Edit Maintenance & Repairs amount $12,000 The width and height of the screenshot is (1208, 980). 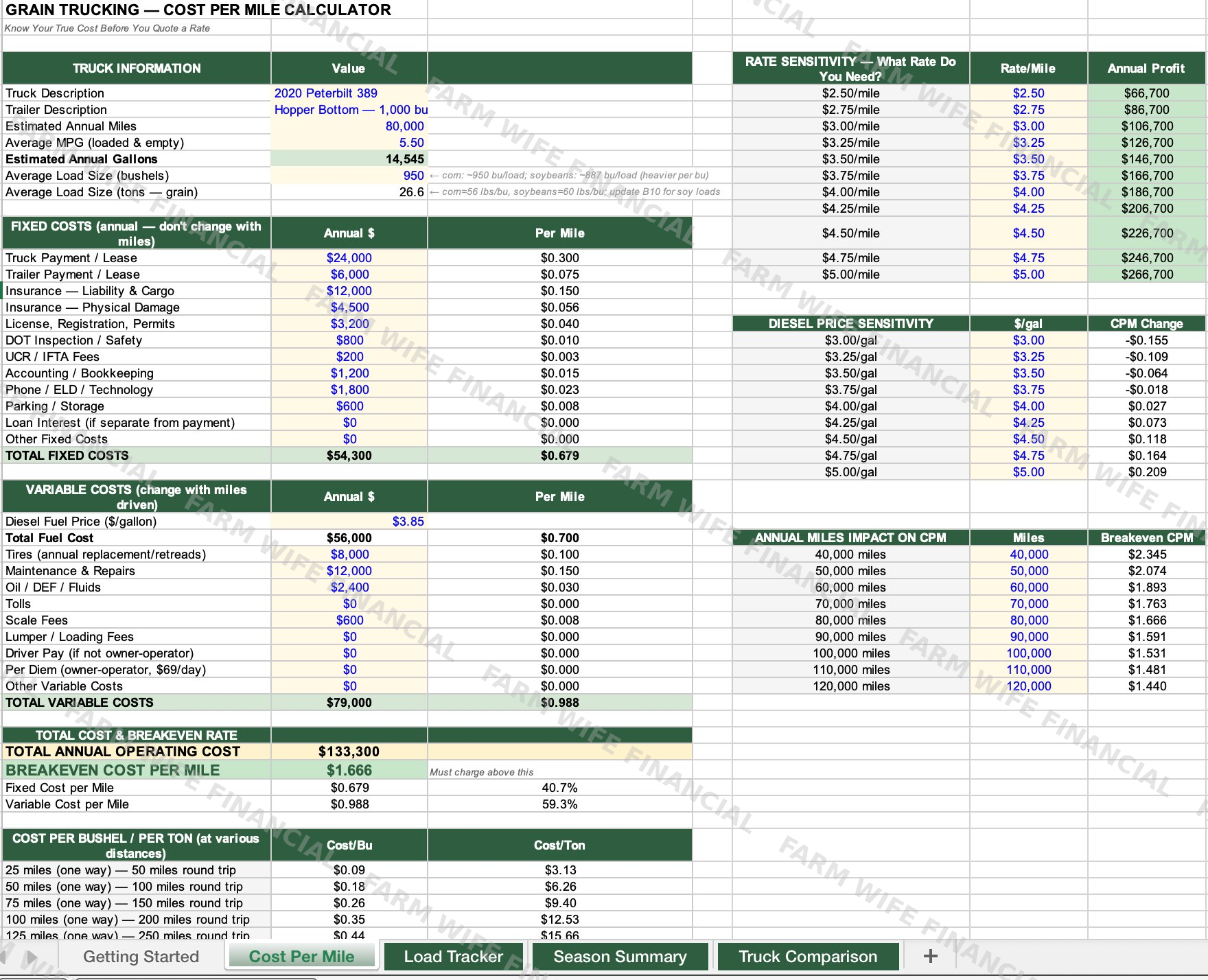coord(349,571)
